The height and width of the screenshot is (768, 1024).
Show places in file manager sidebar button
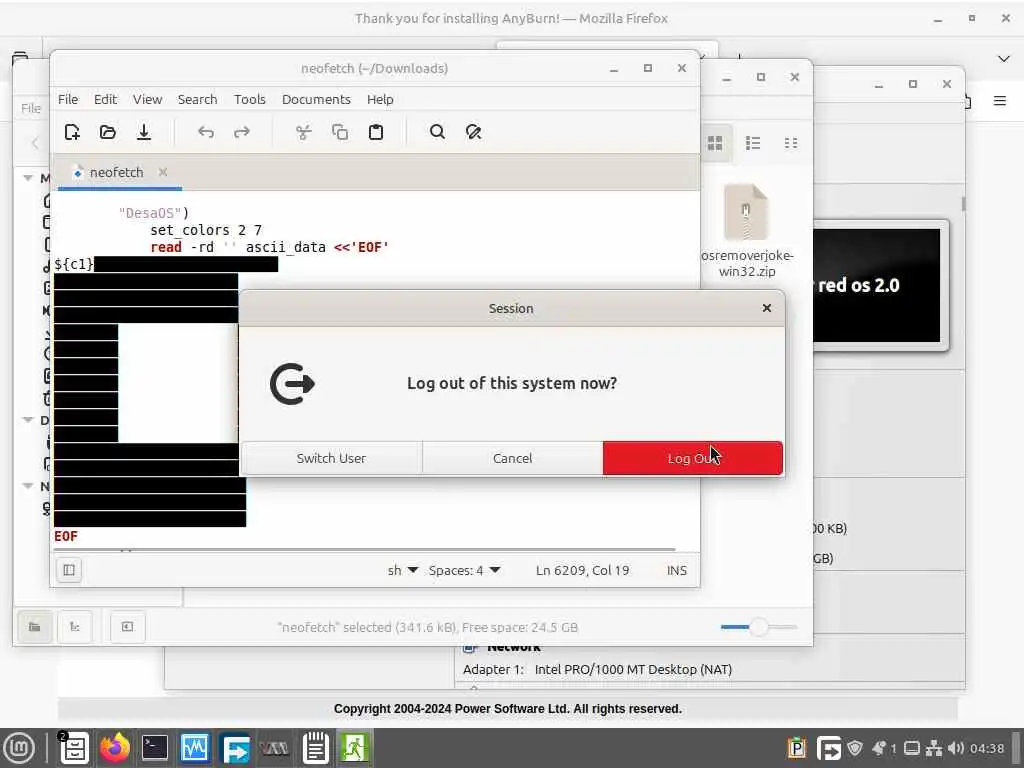(35, 627)
